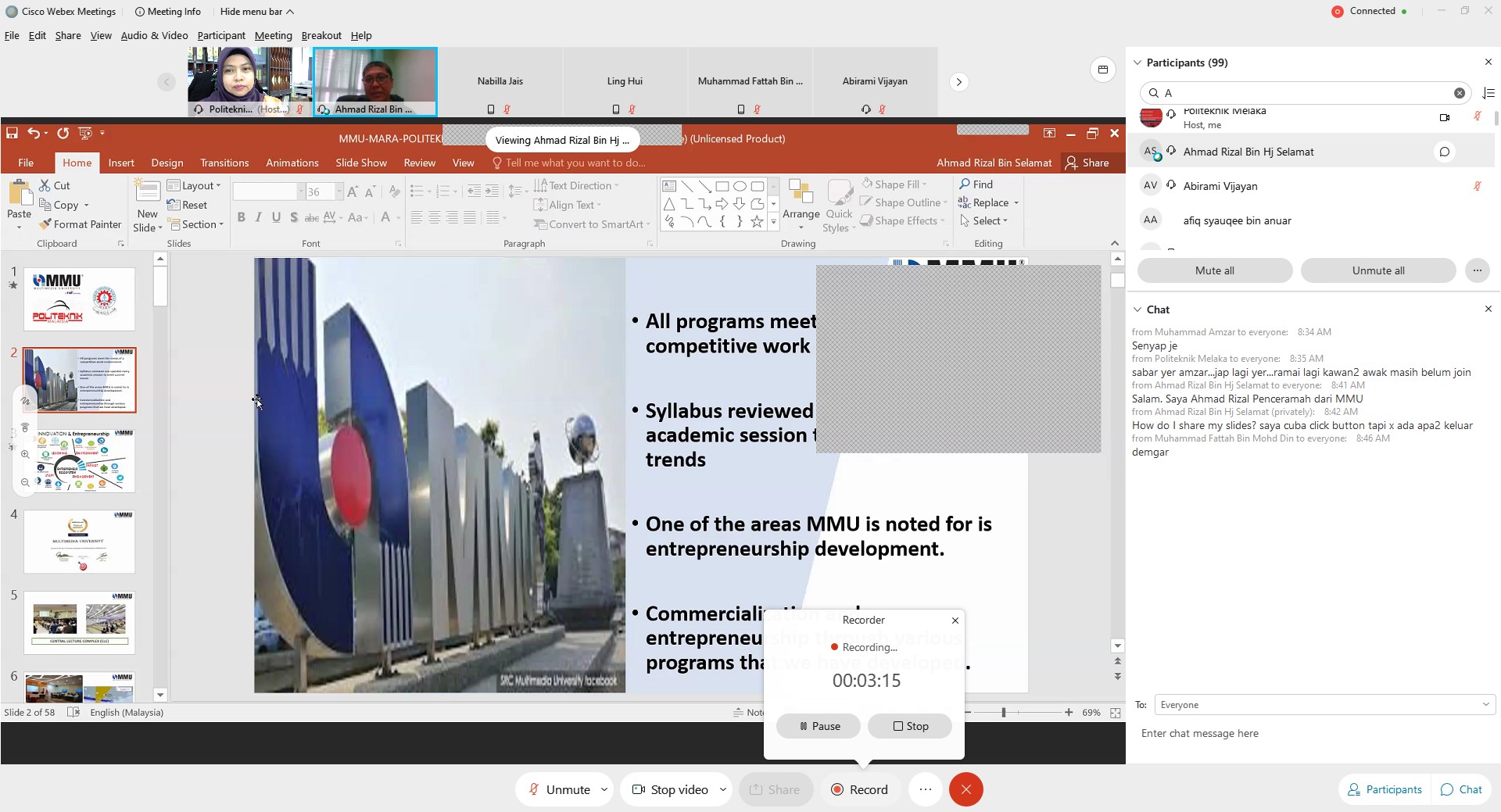The height and width of the screenshot is (812, 1501).
Task: Open the font size 36 dropdown
Action: (339, 191)
